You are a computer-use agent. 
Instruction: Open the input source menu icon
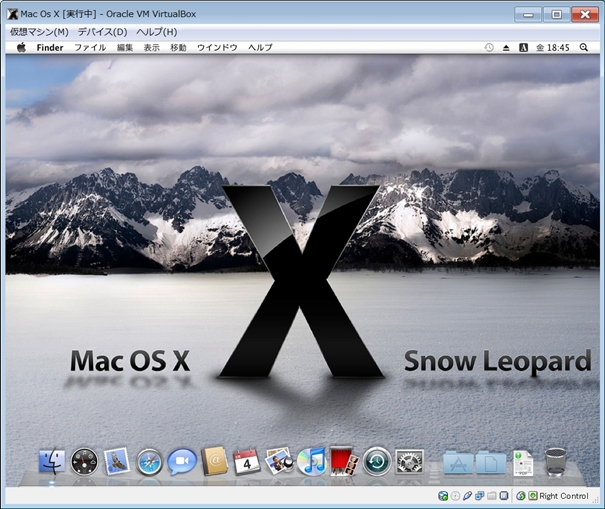click(x=523, y=47)
